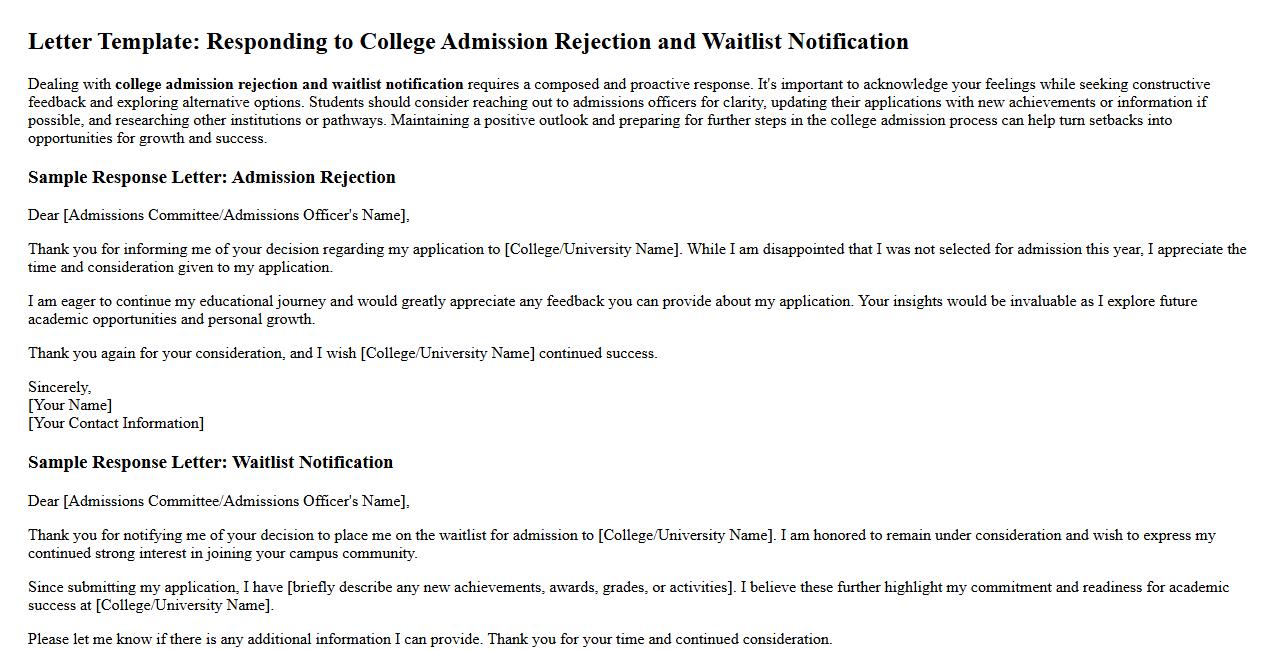The height and width of the screenshot is (650, 1278).
Task: Click the "Sincerely," closing line
Action: coord(59,388)
